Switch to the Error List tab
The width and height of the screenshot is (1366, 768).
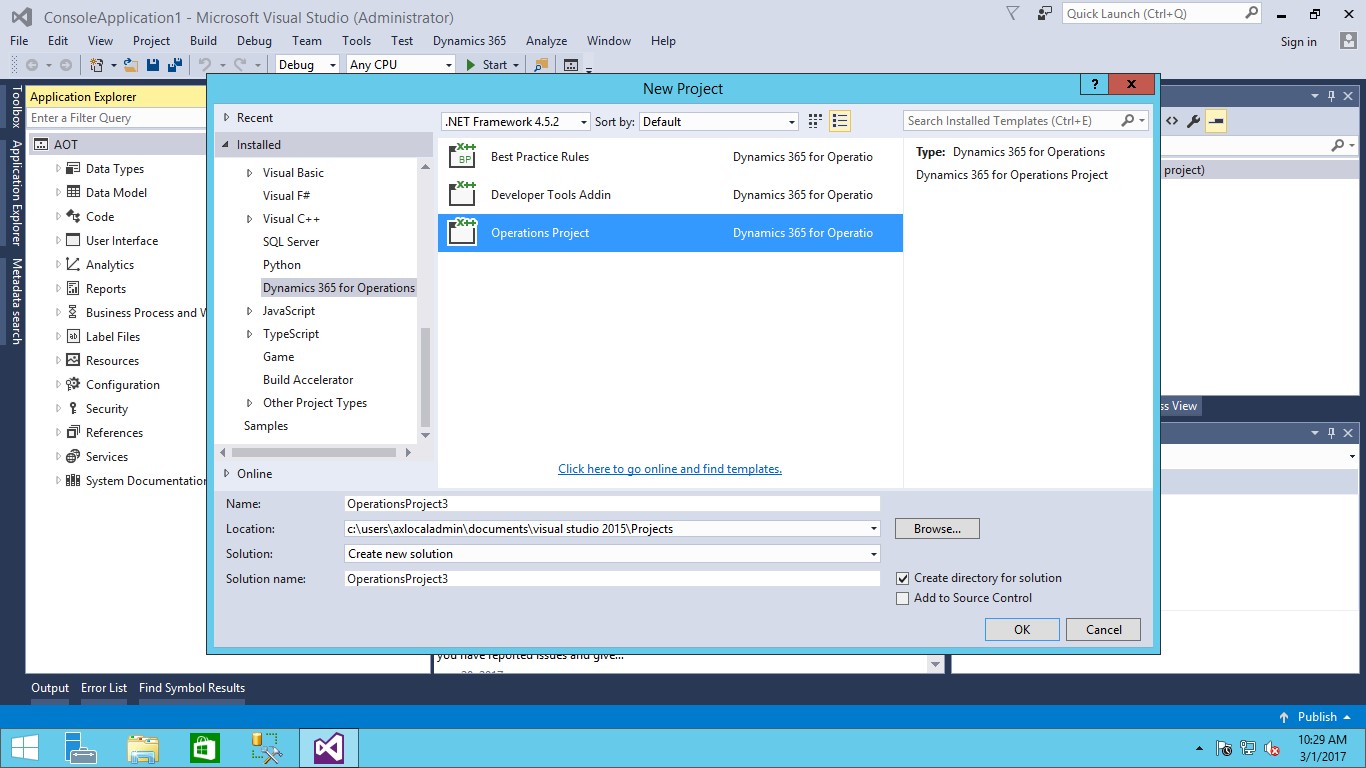[x=104, y=688]
